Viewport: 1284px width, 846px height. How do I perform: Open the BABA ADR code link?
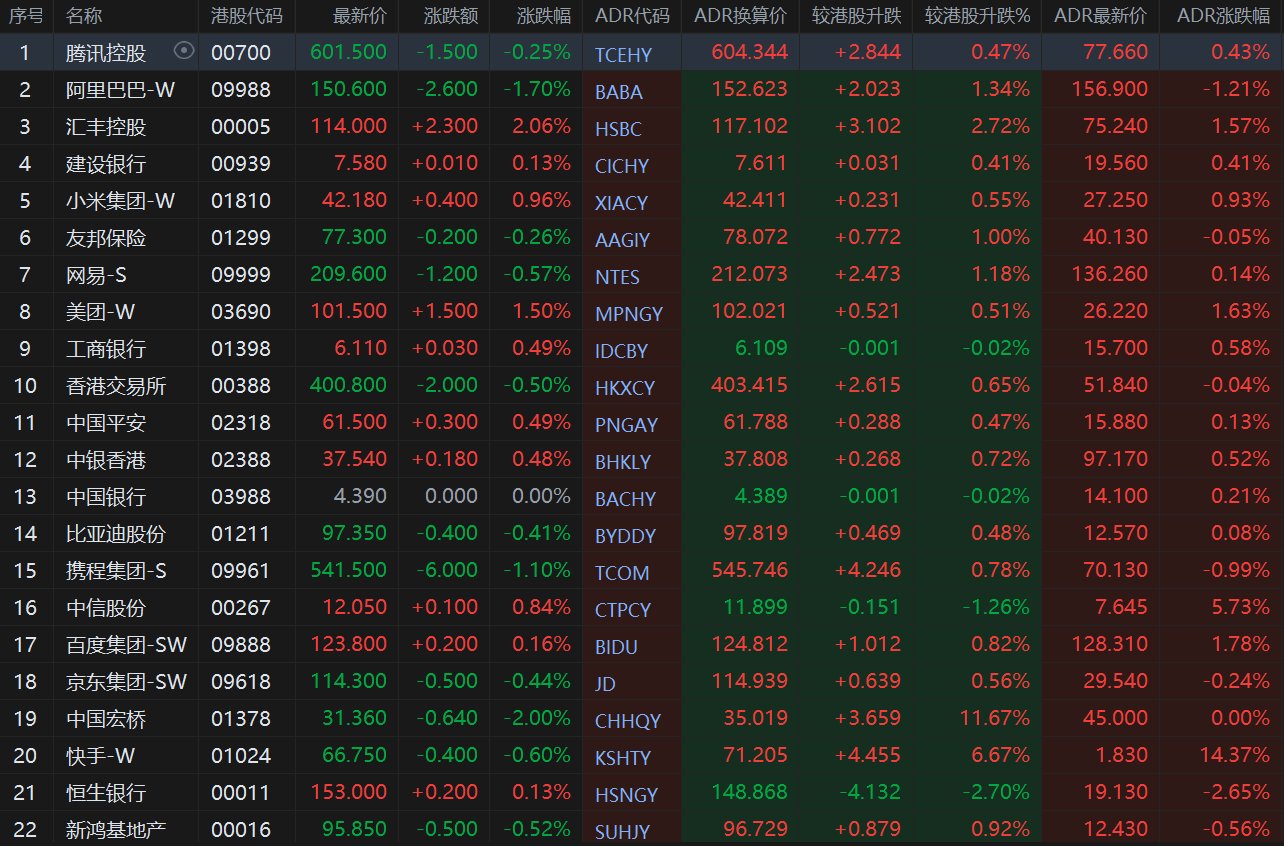[x=619, y=92]
